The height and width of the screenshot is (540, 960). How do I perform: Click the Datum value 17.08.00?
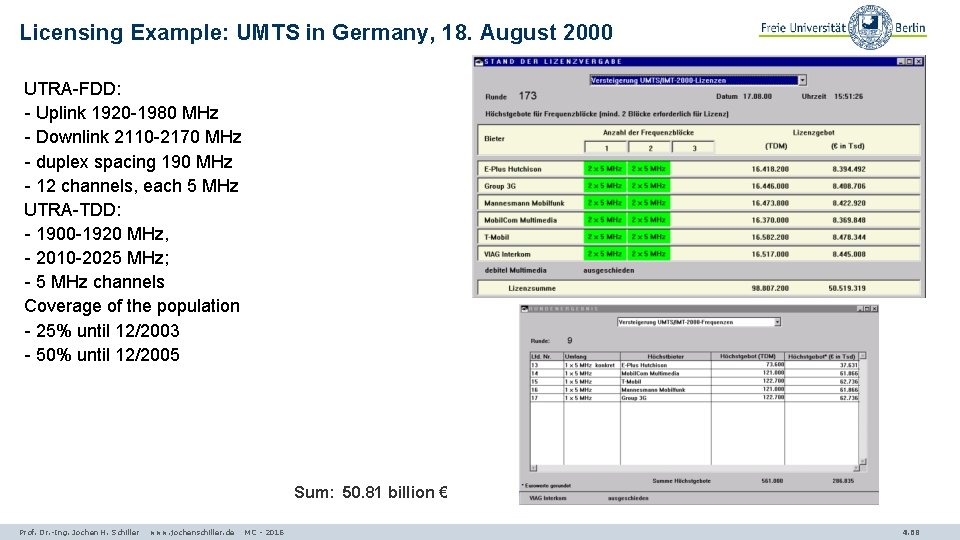[x=757, y=97]
